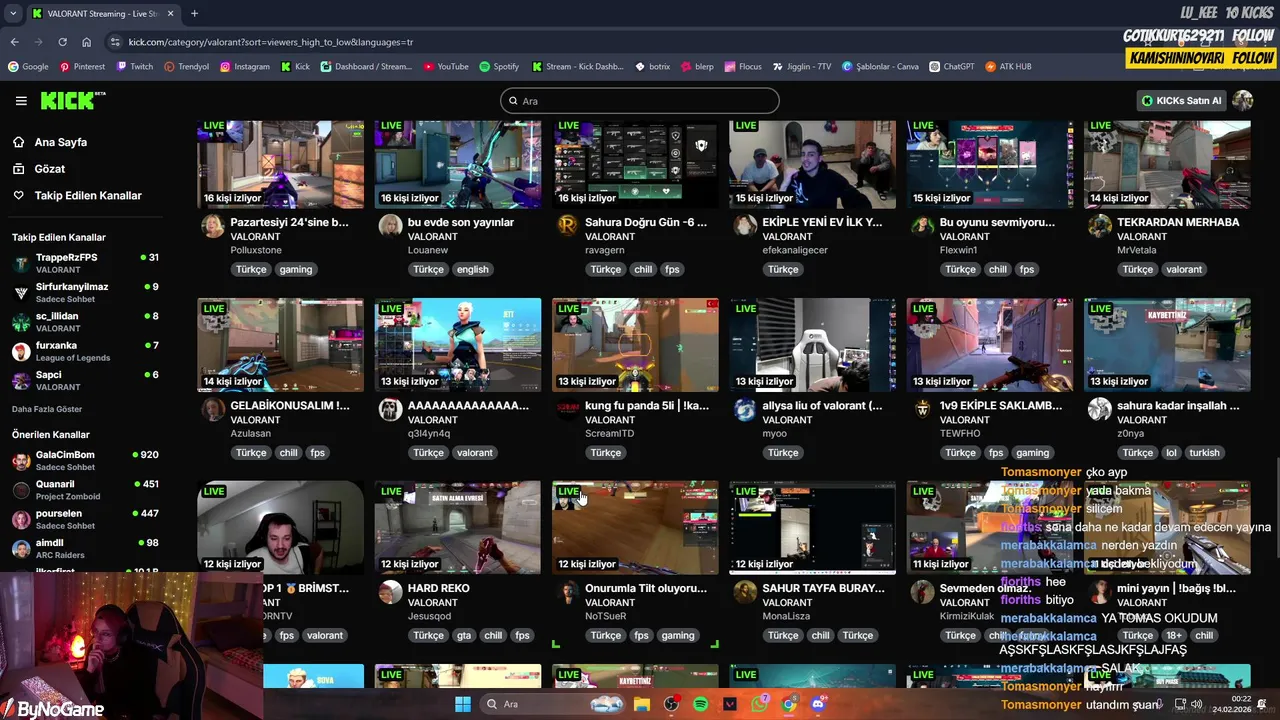Click the Azulasan channel avatar
This screenshot has height=720, width=1280.
click(x=213, y=409)
